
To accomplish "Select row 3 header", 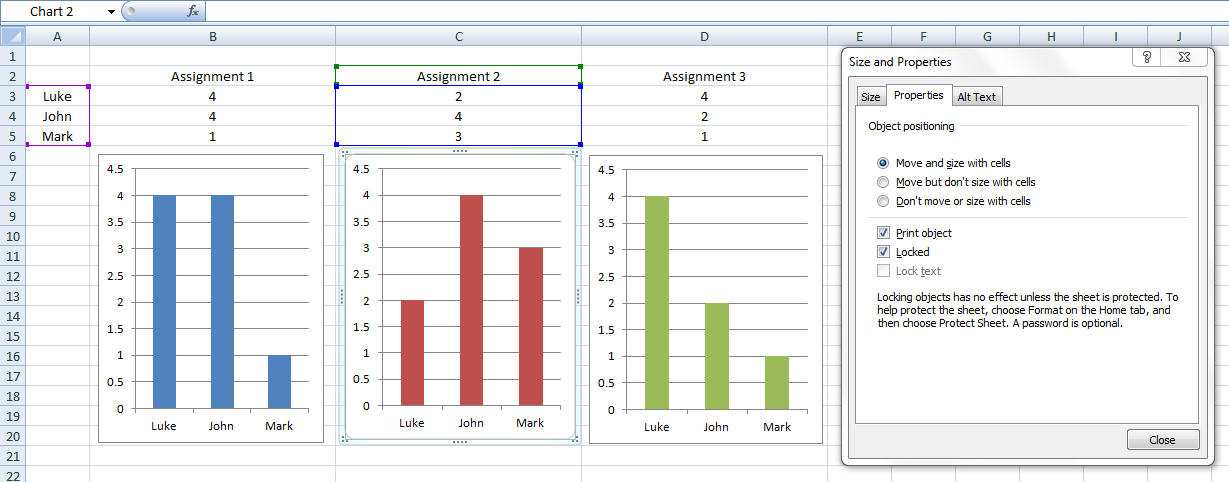I will [x=12, y=96].
